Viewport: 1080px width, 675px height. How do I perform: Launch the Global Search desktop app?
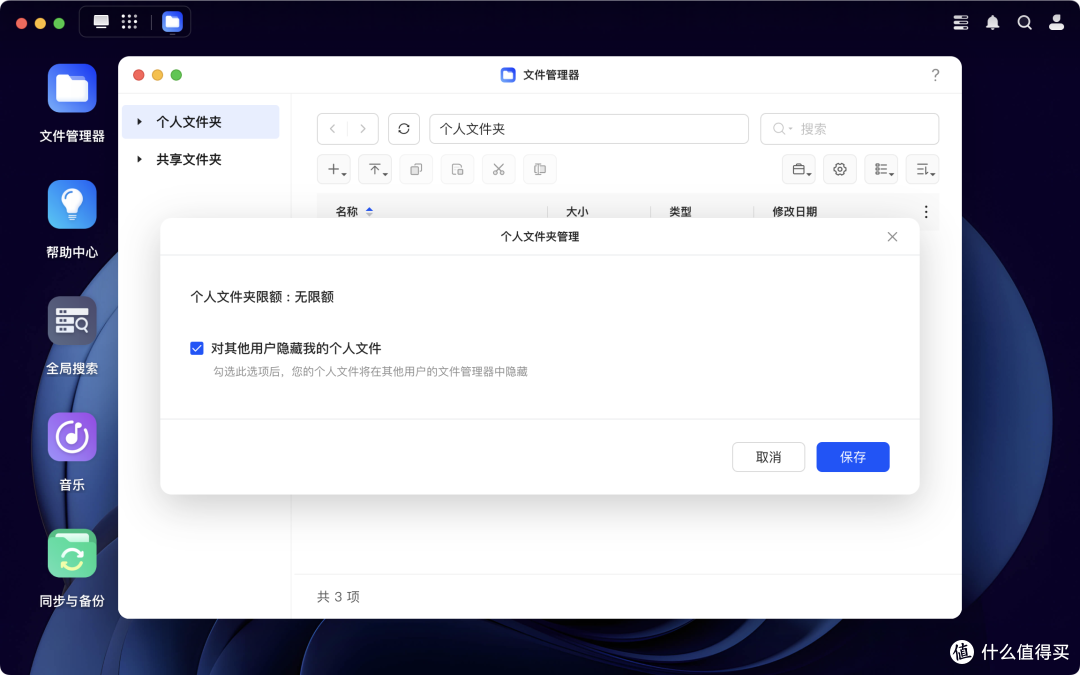click(72, 321)
